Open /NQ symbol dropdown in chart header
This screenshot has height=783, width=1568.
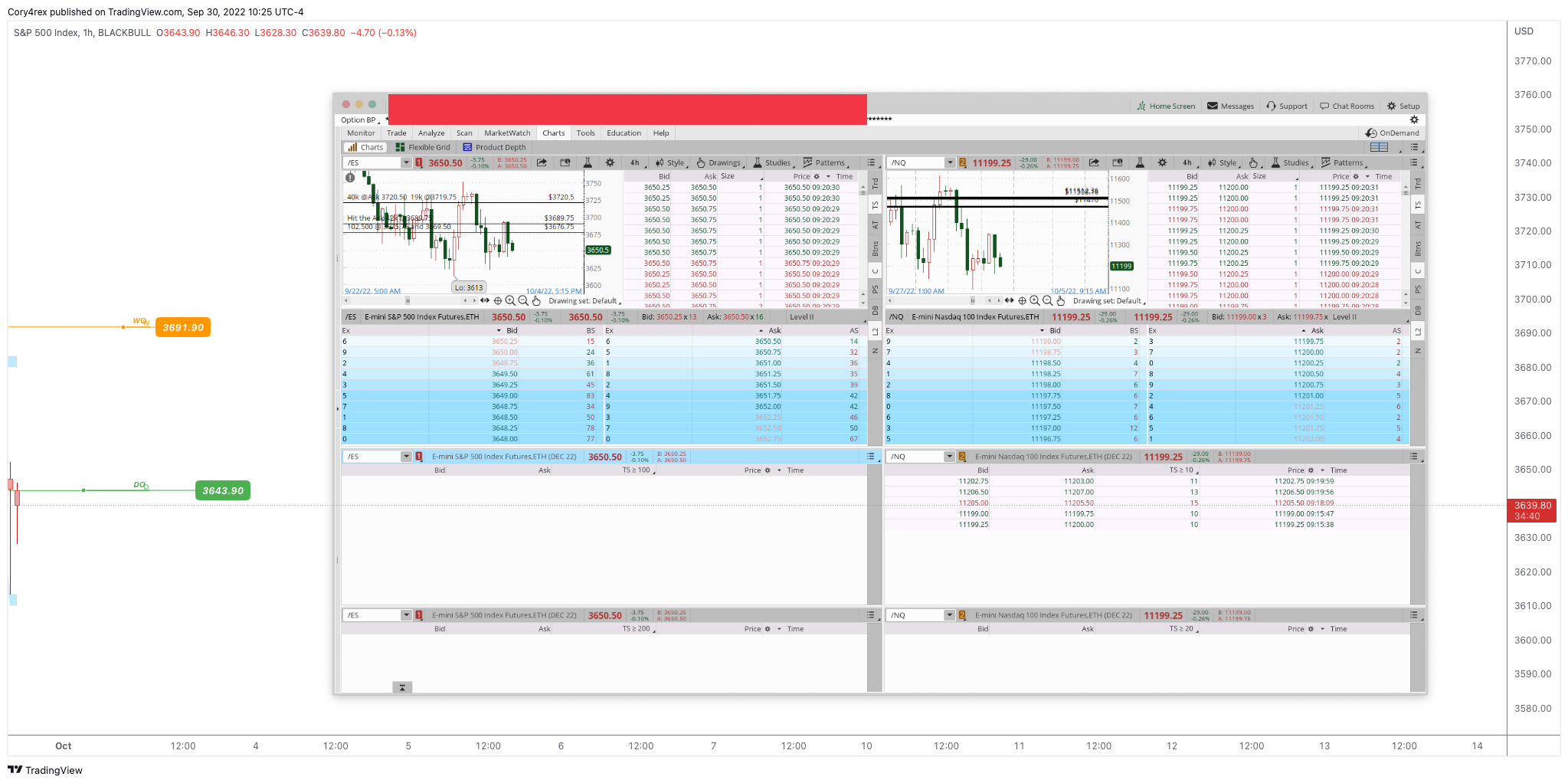(x=950, y=162)
